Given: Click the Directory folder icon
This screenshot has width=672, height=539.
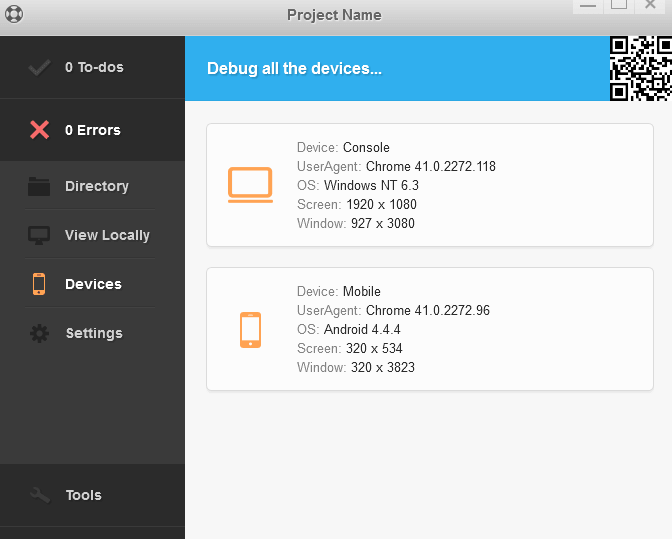Looking at the screenshot, I should coord(39,186).
